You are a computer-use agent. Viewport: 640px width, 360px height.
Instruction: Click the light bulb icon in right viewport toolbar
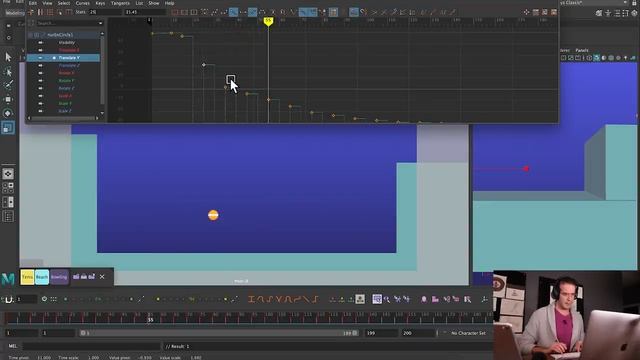(625, 58)
